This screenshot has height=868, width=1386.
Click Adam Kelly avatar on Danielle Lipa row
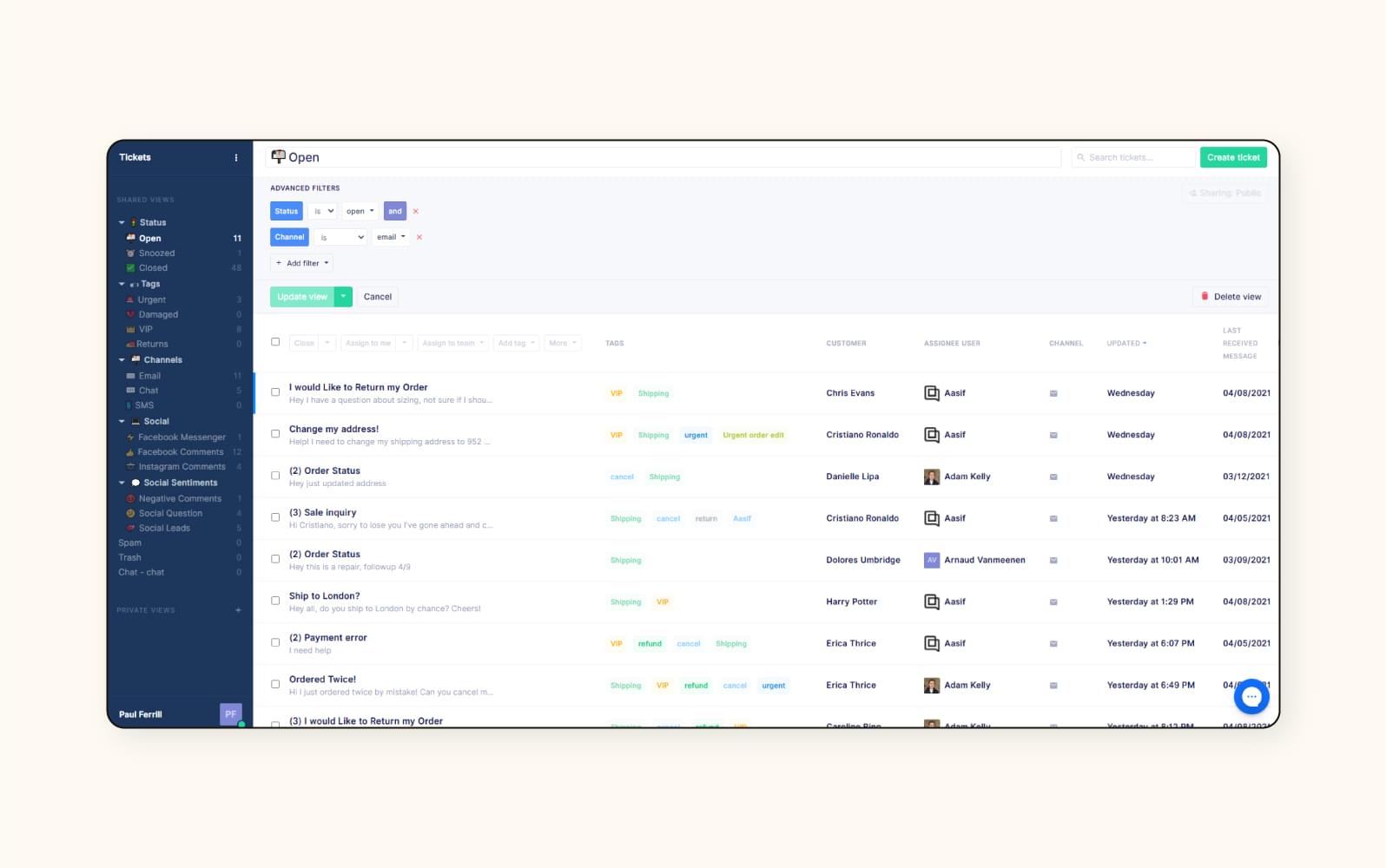[x=932, y=477]
